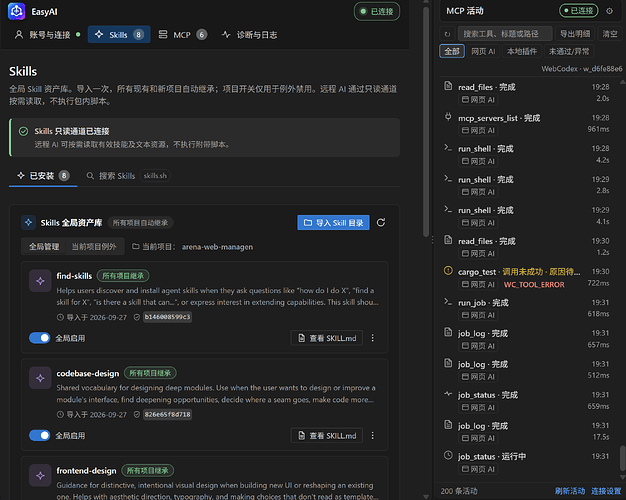Viewport: 626px width, 500px height.
Task: Click the WC_TOOL_ERROR label
Action: click(x=534, y=284)
